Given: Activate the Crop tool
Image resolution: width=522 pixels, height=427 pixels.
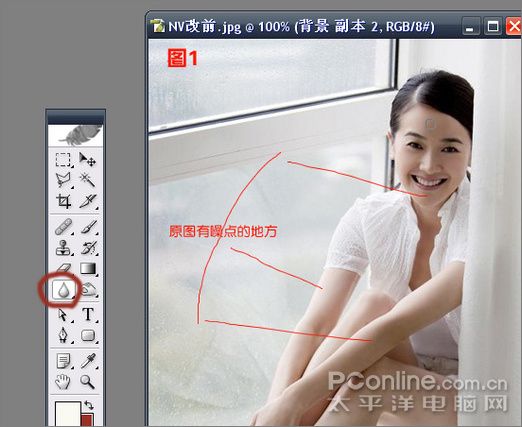Looking at the screenshot, I should [63, 201].
